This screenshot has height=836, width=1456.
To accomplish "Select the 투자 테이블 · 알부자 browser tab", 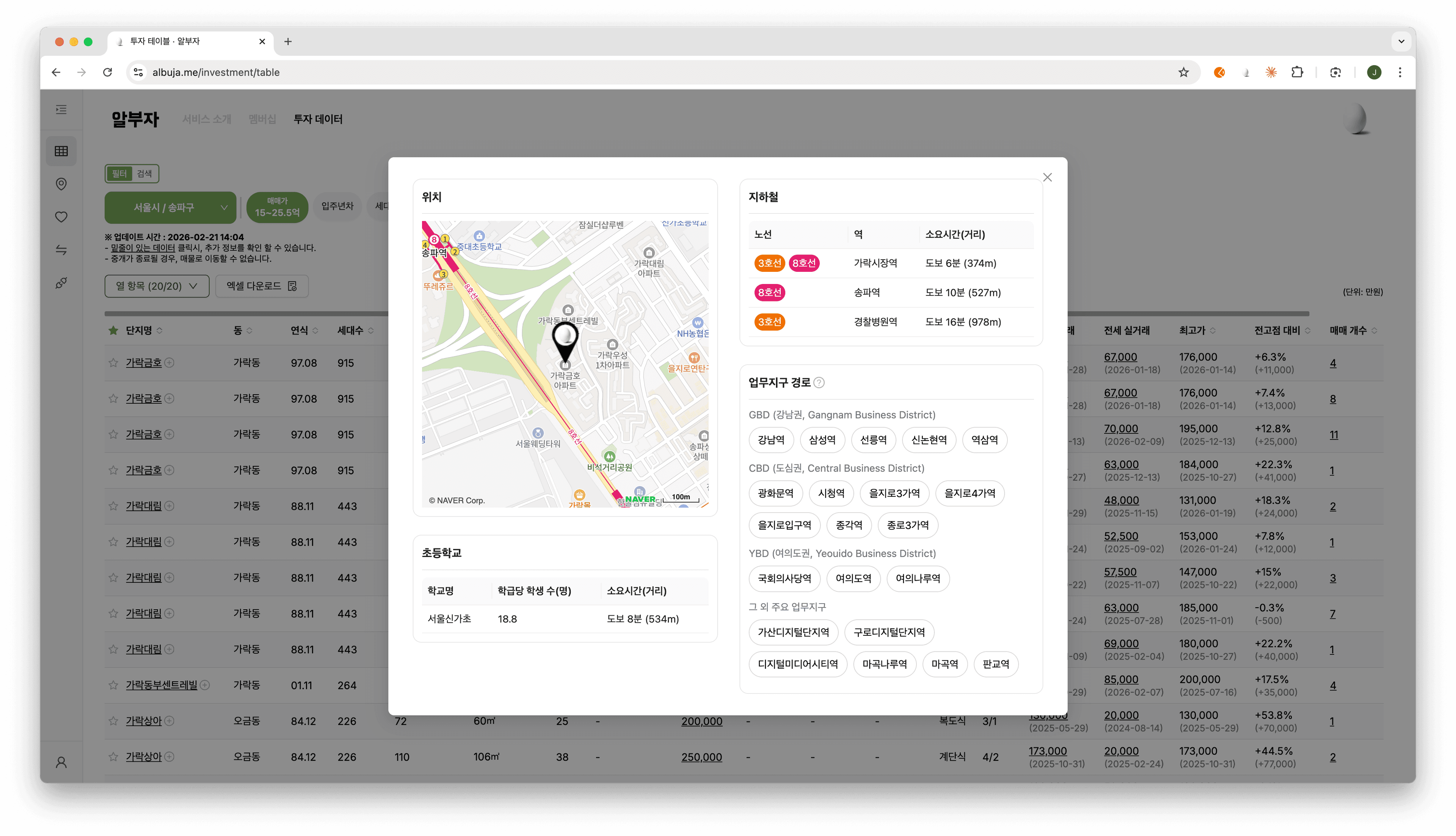I will tap(191, 41).
